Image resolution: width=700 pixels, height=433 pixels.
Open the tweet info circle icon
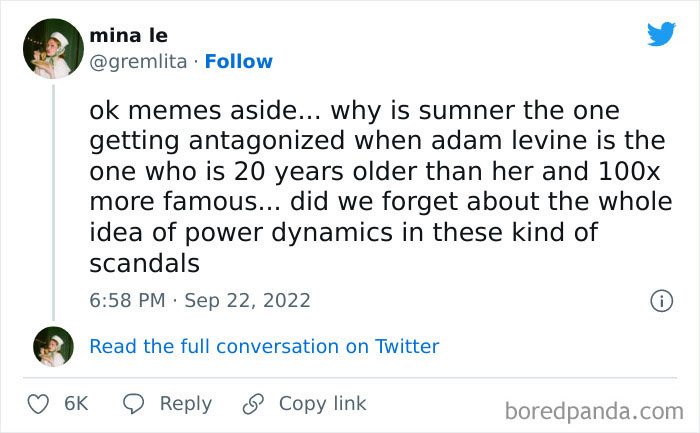click(661, 300)
